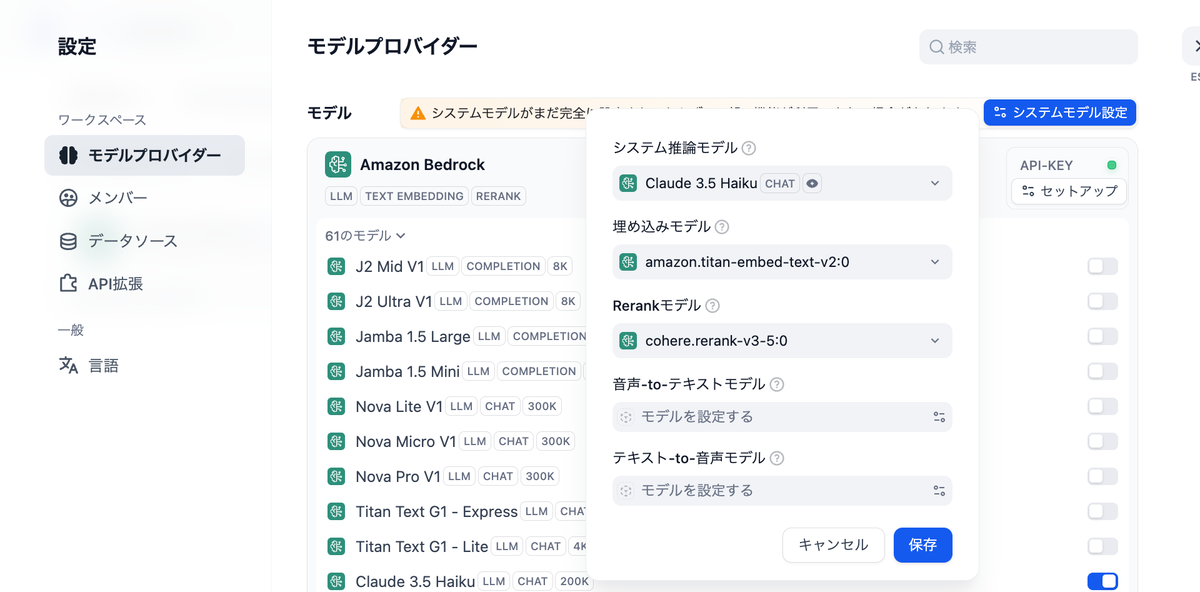Click the Nova Lite V1 model icon
Screen dimensions: 1200x592
tap(336, 406)
